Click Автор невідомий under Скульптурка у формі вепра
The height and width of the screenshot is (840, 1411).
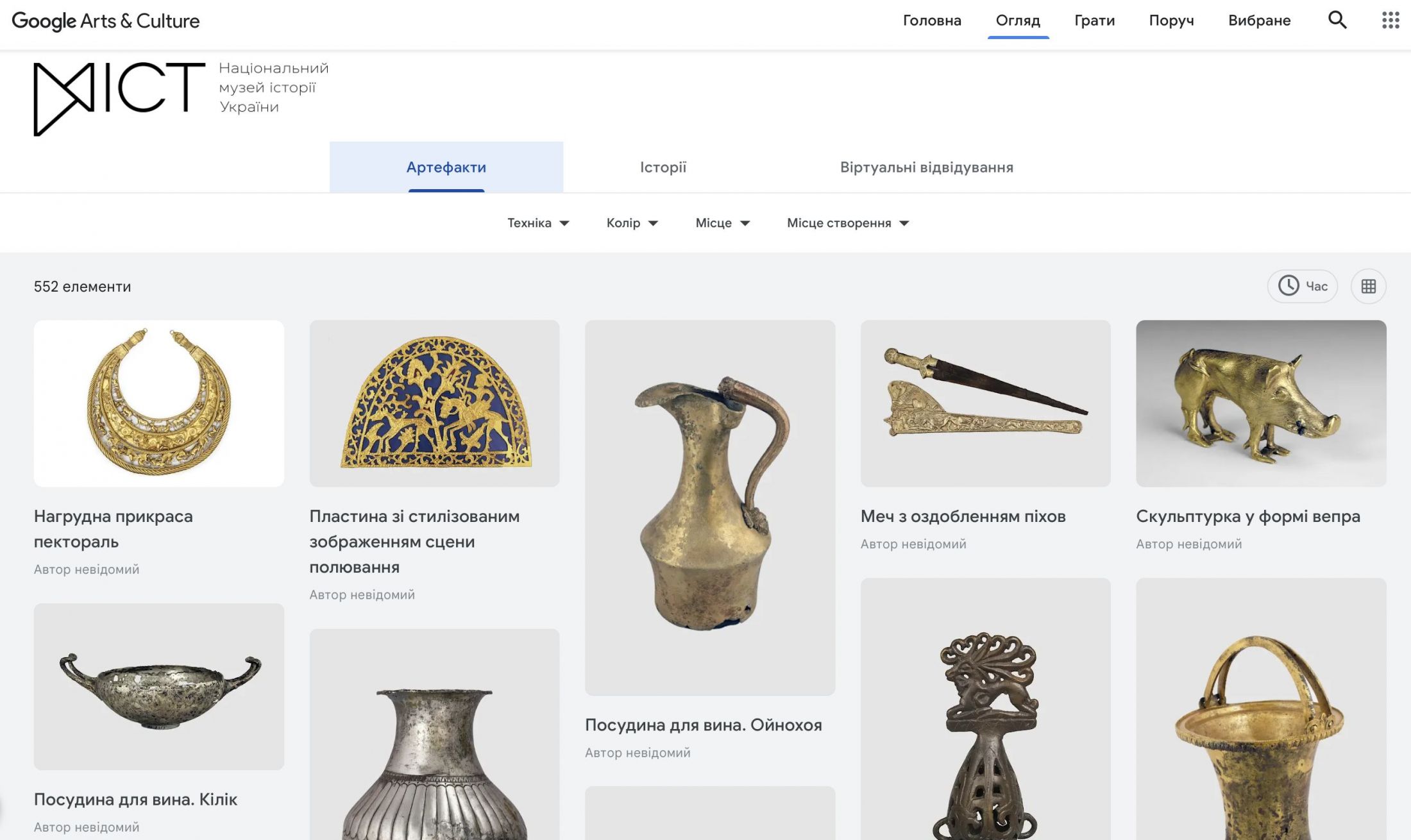(x=1189, y=544)
